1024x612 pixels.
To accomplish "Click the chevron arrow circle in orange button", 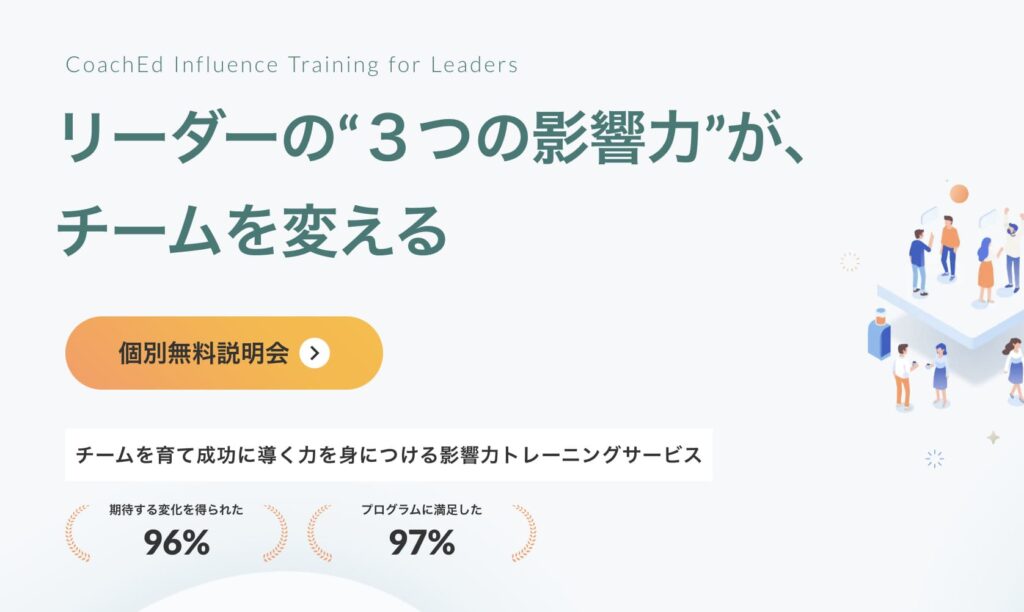I will click(x=314, y=353).
